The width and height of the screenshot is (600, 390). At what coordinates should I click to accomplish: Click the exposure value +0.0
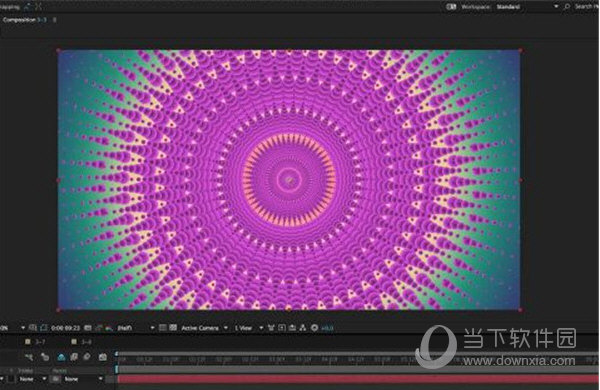tap(328, 328)
